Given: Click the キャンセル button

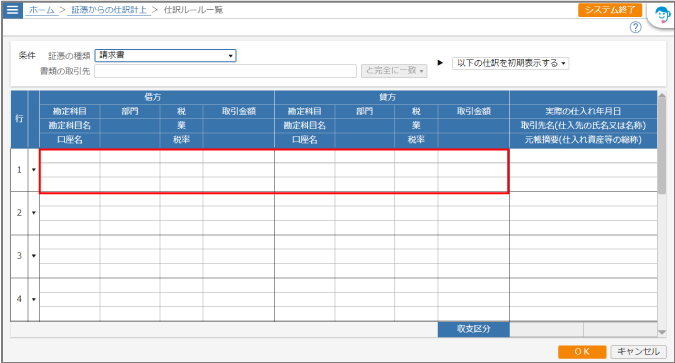Looking at the screenshot, I should point(638,351).
